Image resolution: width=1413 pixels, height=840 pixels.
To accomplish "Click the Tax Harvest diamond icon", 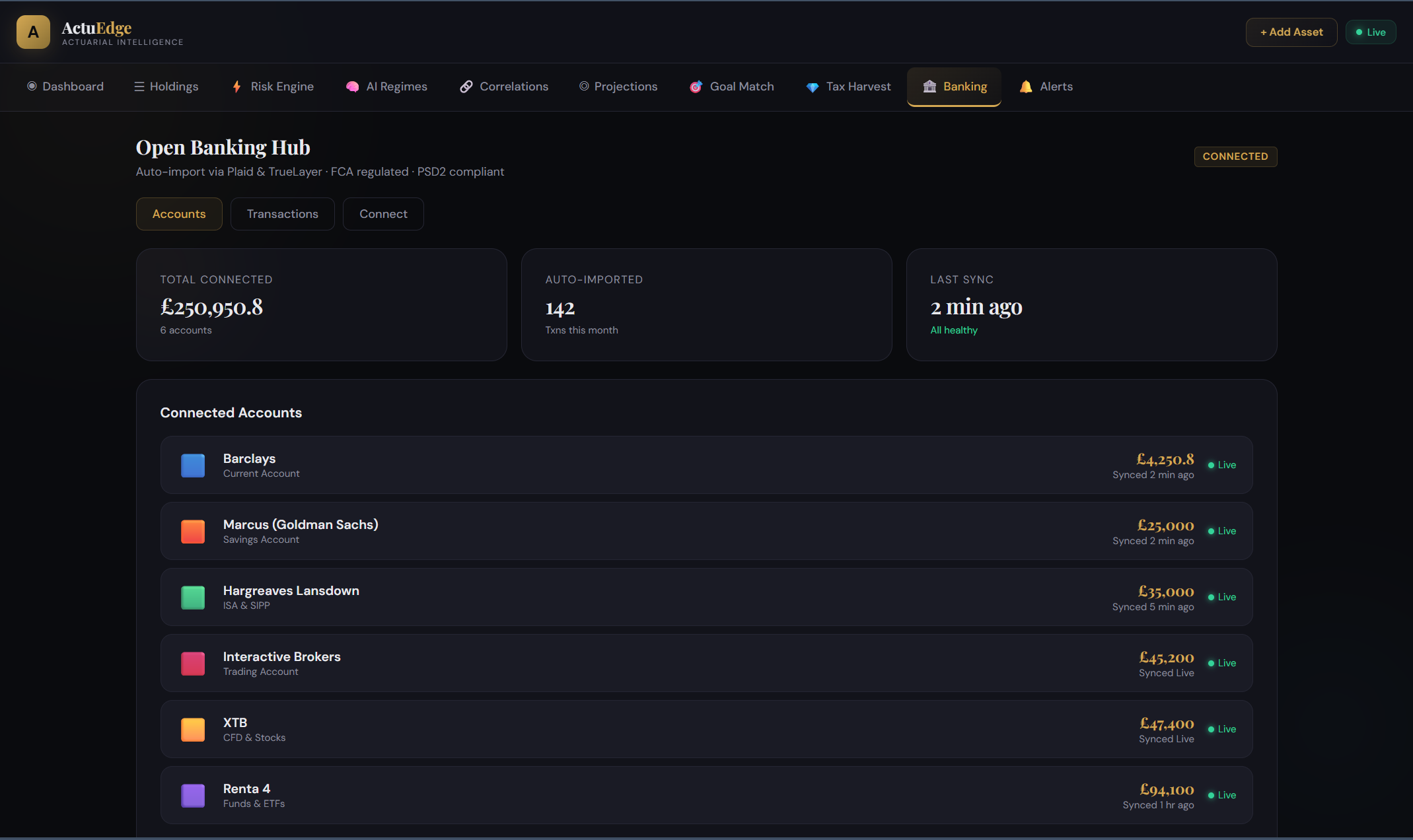I will pyautogui.click(x=812, y=87).
